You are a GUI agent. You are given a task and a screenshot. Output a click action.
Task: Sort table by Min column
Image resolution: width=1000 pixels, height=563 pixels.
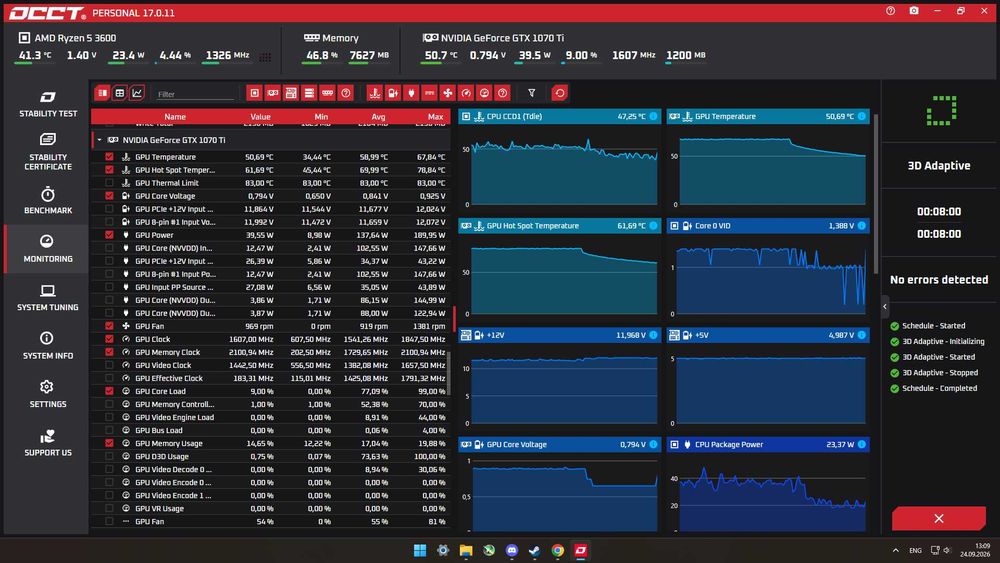321,117
